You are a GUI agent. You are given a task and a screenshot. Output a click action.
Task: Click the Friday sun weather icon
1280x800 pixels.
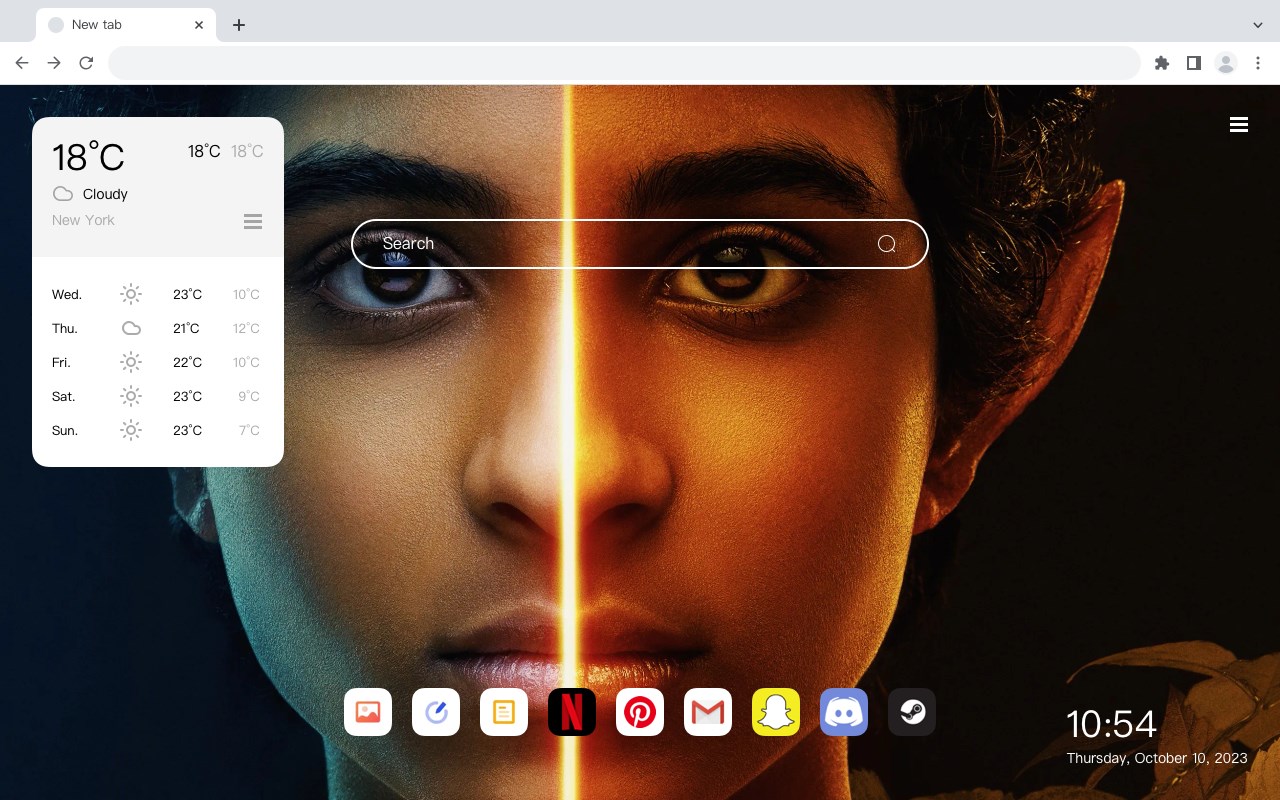click(x=131, y=362)
